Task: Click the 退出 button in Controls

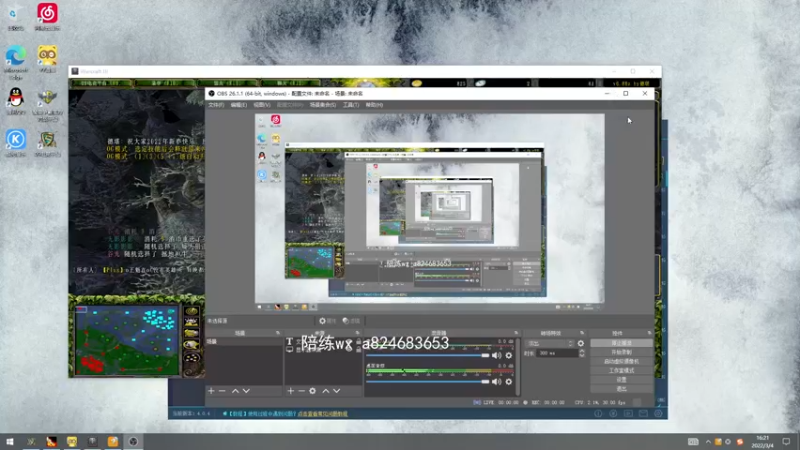Action: pos(621,389)
